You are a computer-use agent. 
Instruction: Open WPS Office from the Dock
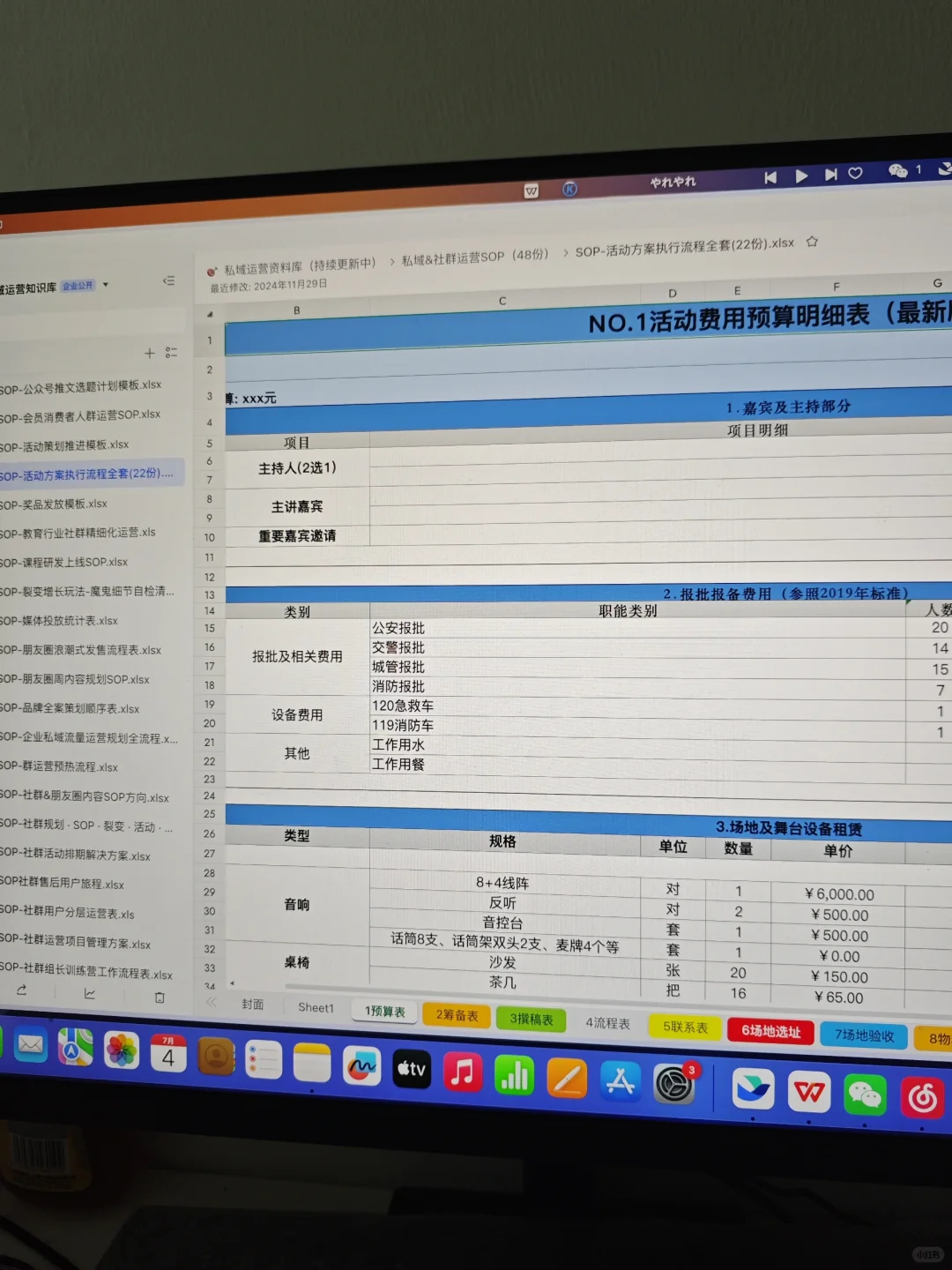[810, 1093]
